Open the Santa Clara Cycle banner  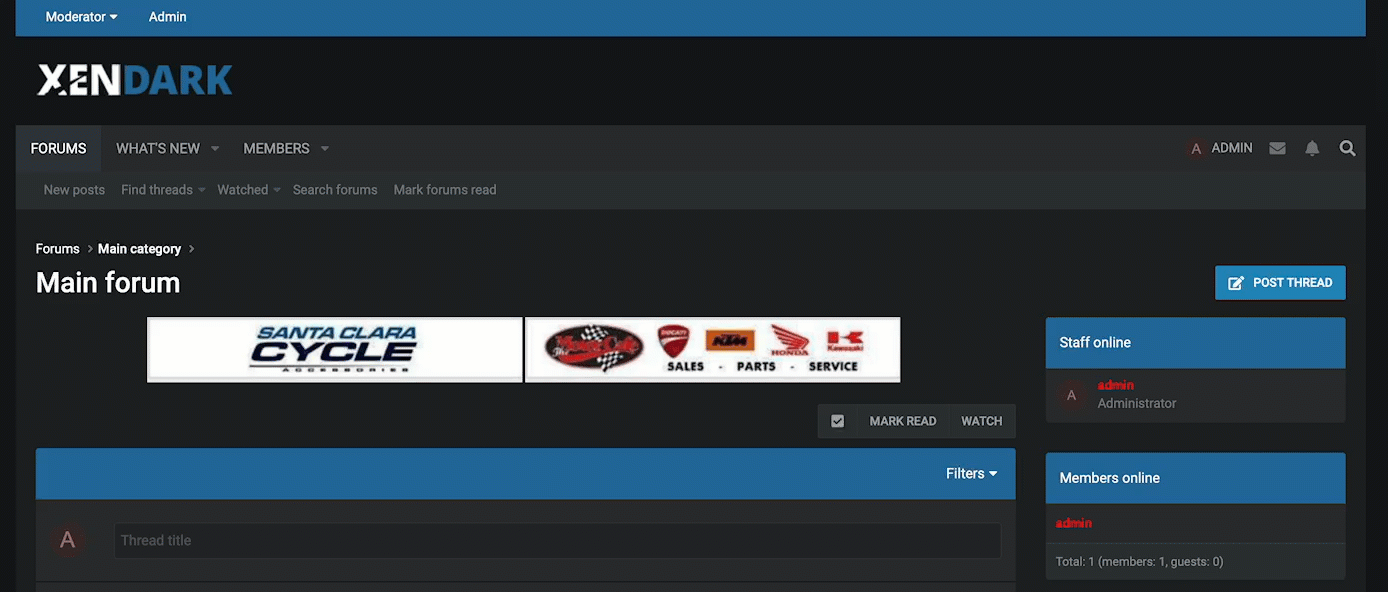coord(334,350)
